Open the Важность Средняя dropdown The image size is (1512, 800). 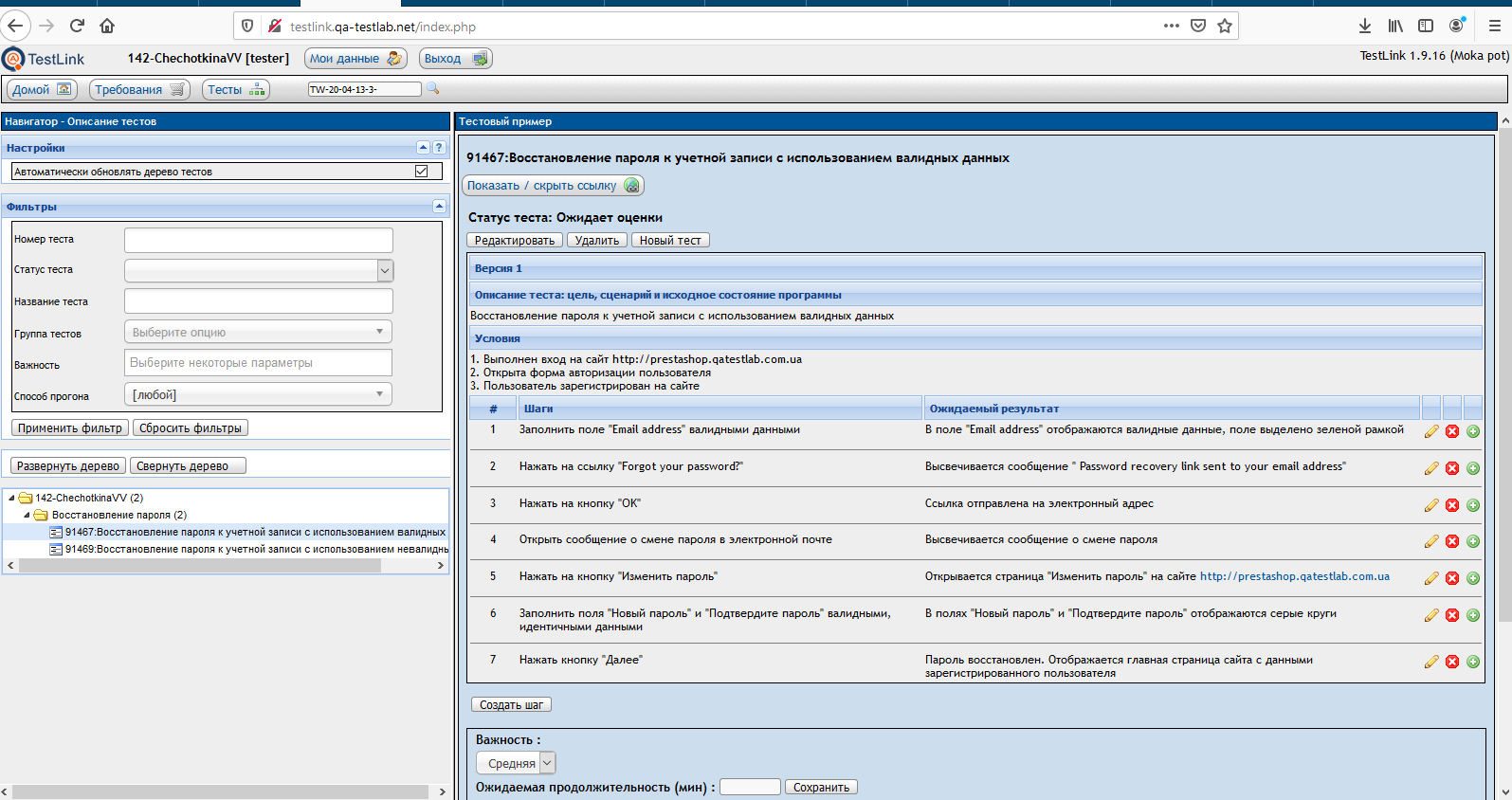[x=516, y=763]
